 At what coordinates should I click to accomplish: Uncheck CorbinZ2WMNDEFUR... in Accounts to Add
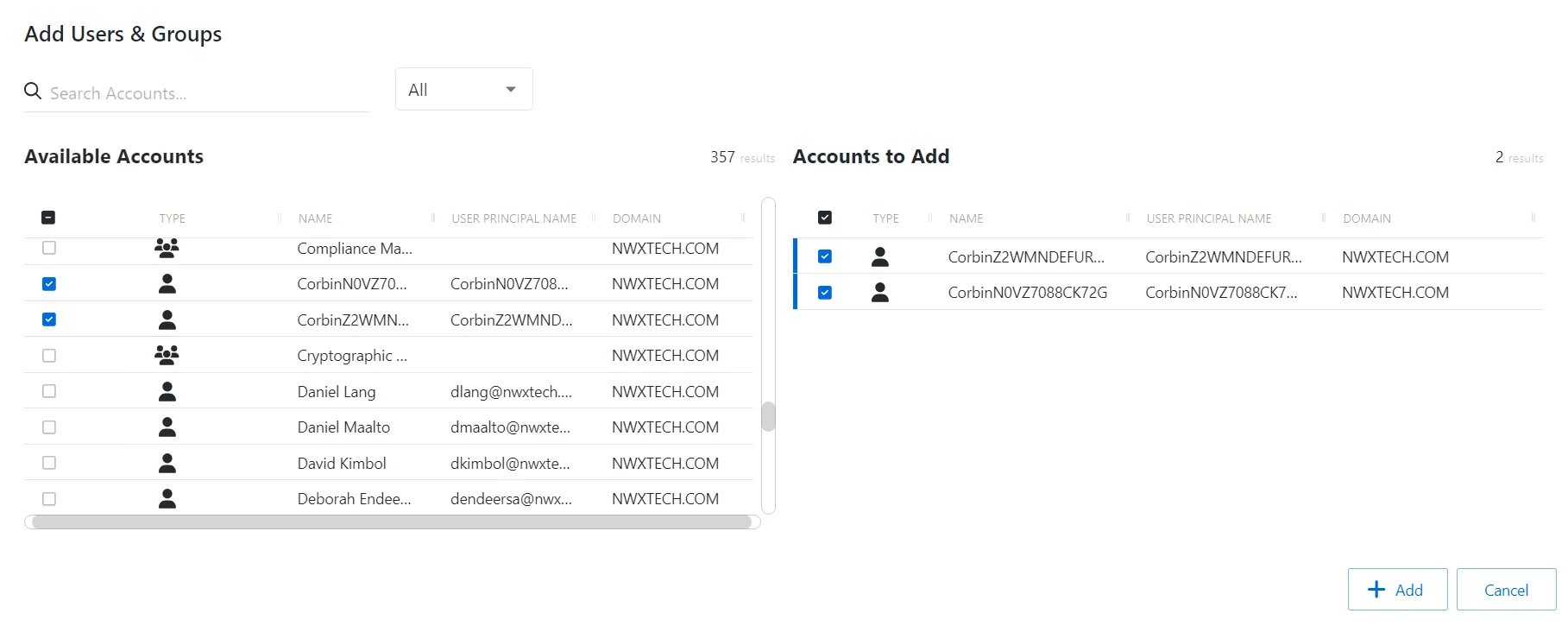[825, 256]
